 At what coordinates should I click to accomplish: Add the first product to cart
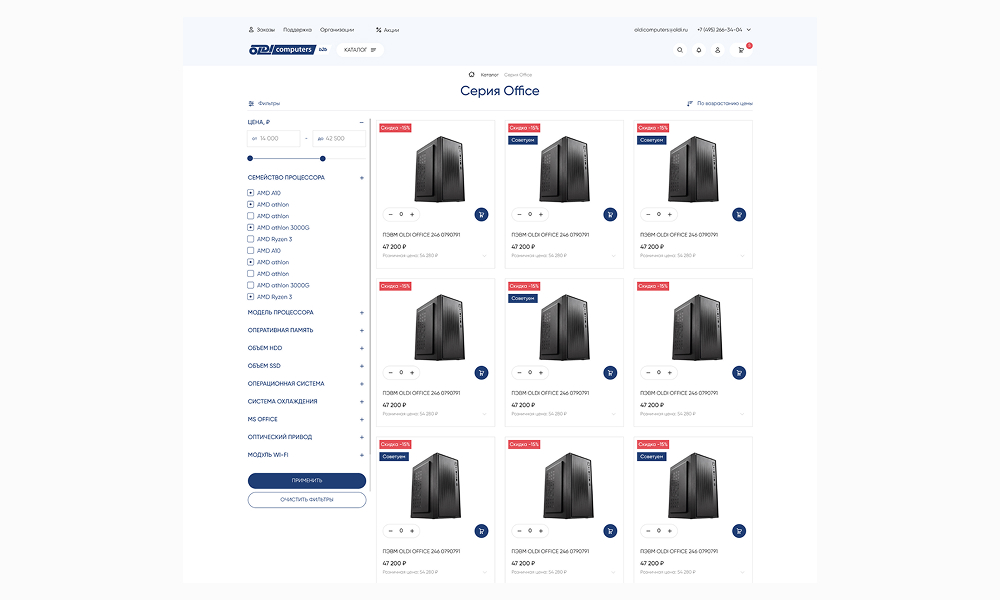[481, 214]
